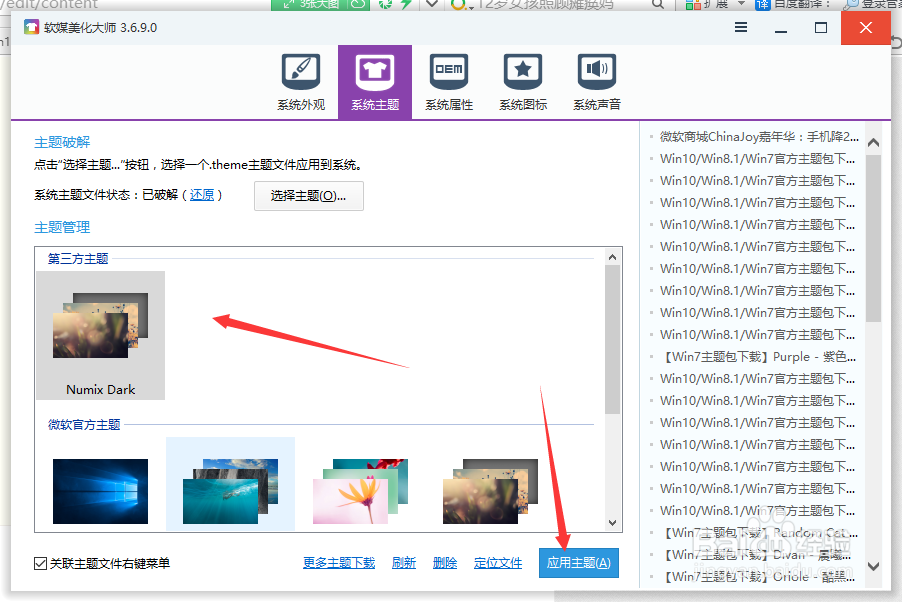Select the Numix Dark third-party theme
This screenshot has width=902, height=602.
(x=101, y=336)
